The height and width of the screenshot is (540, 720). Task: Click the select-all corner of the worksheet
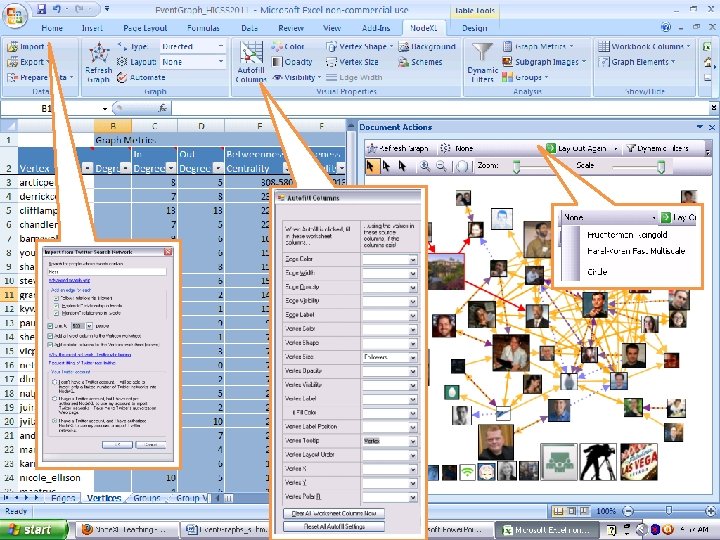(x=9, y=125)
